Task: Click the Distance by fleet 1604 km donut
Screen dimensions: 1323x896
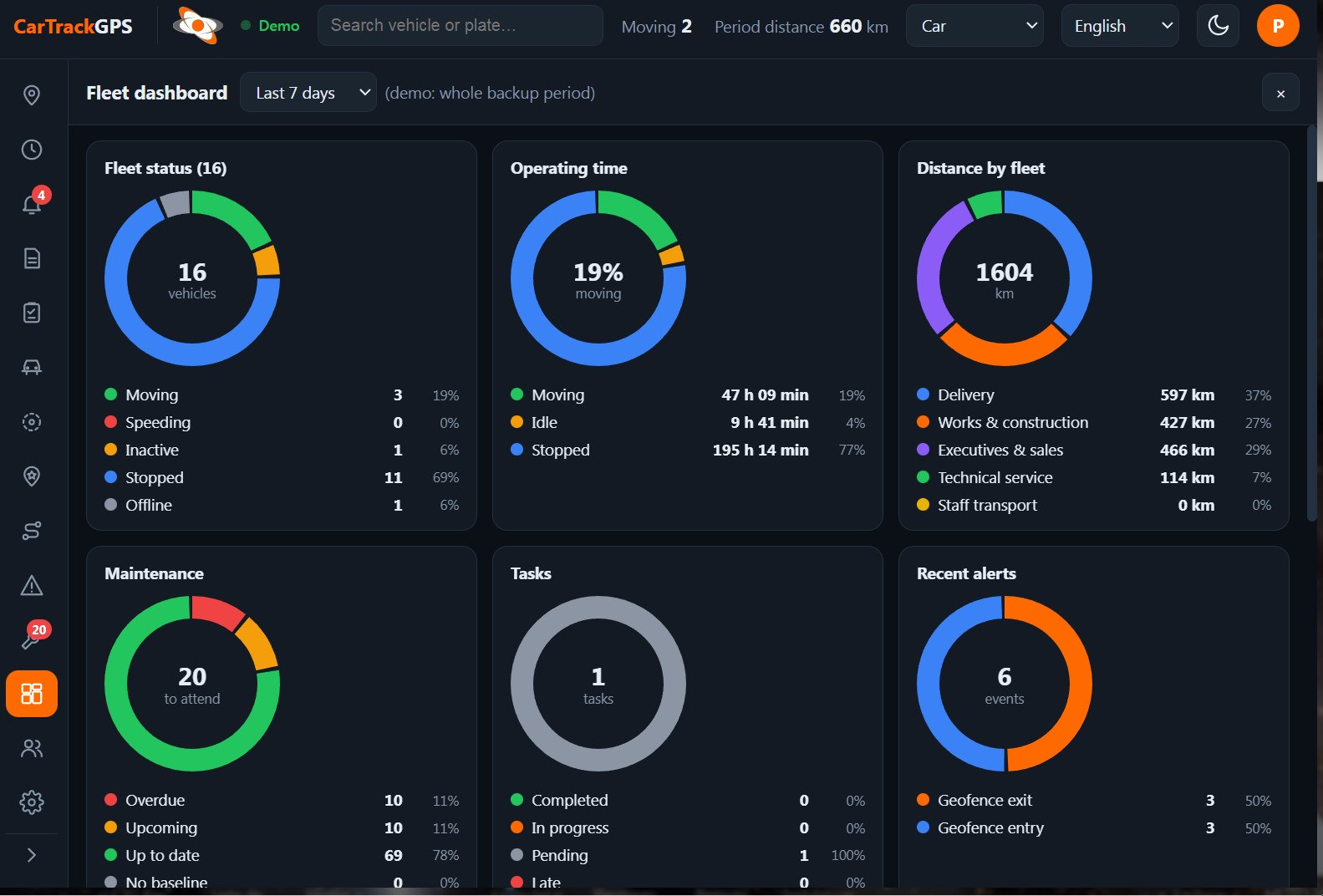Action: point(1005,278)
